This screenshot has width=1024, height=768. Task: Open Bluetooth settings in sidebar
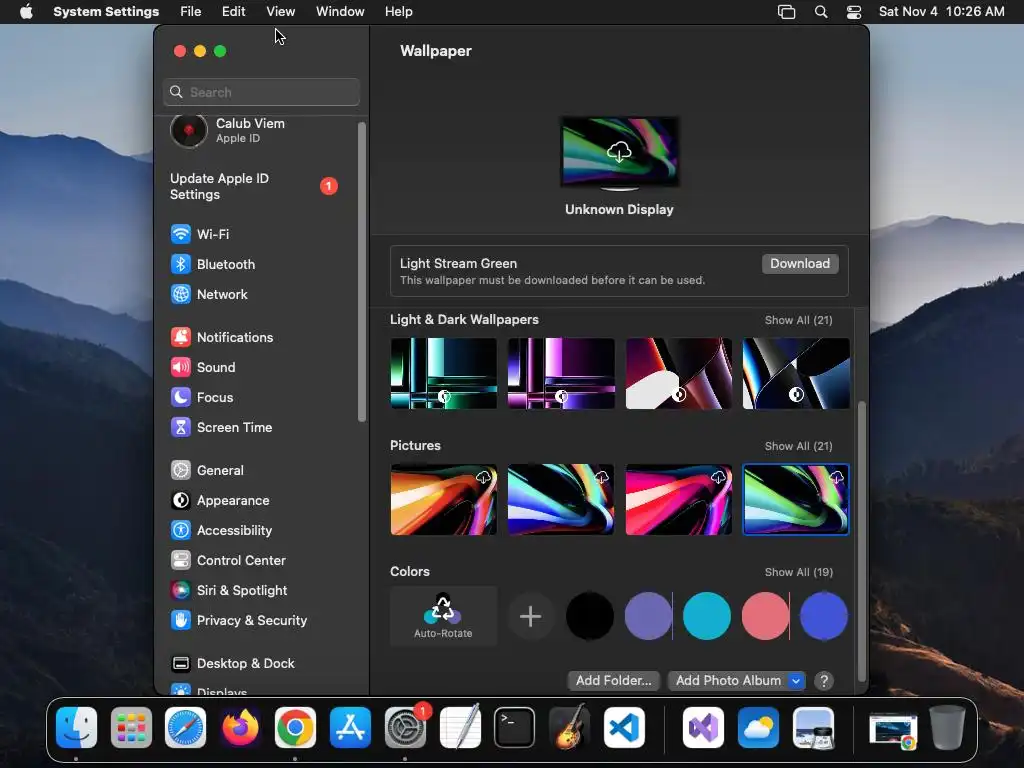pyautogui.click(x=213, y=264)
